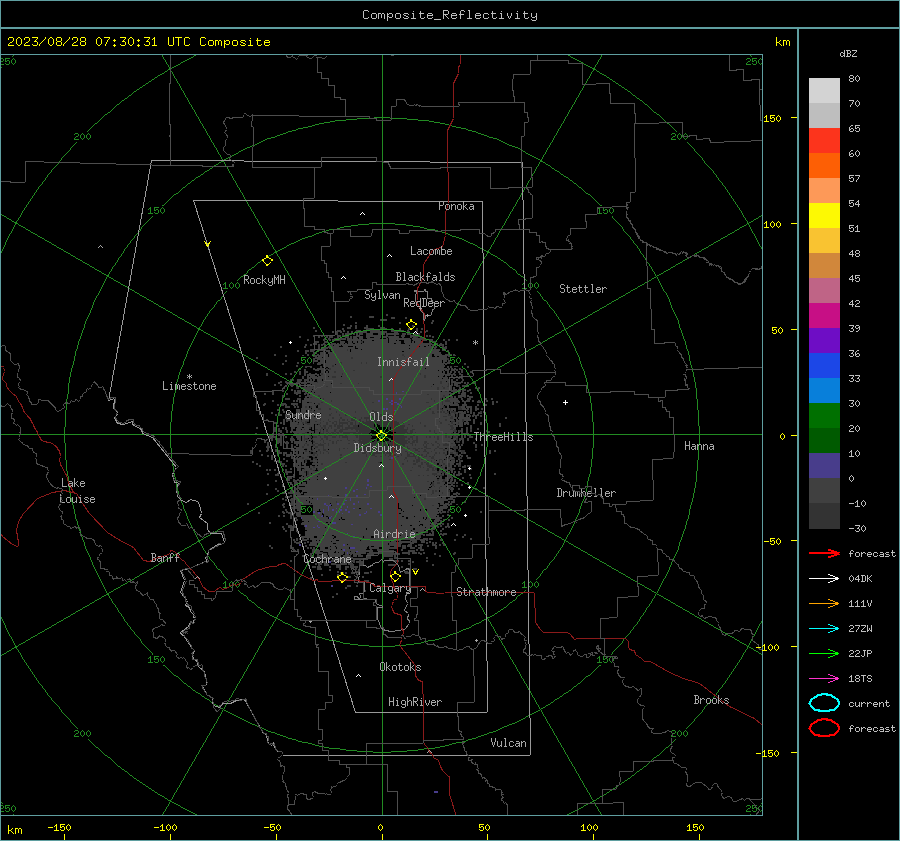Viewport: 900px width, 841px height.
Task: Click the white plus marker west of Hanna
Action: coord(565,402)
